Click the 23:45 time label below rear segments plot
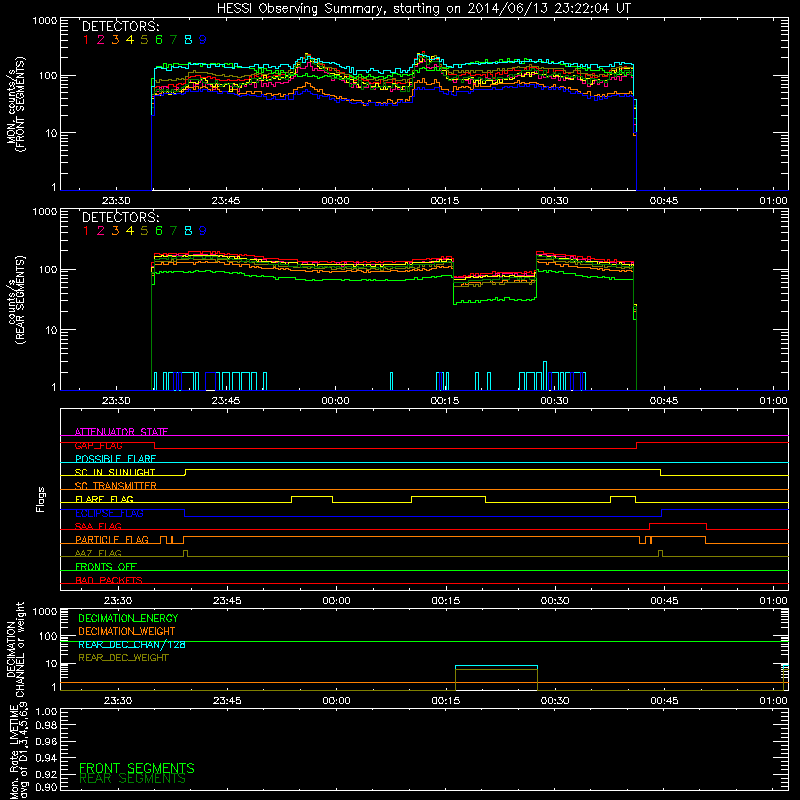The width and height of the screenshot is (800, 800). click(226, 401)
